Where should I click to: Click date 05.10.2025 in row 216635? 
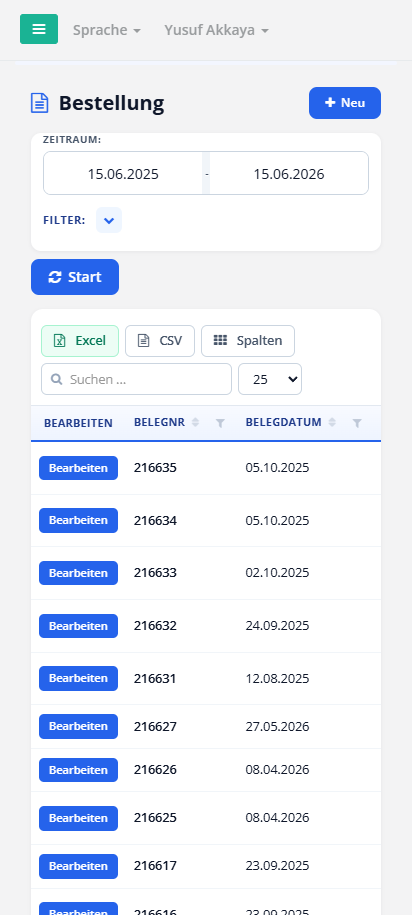coord(277,468)
